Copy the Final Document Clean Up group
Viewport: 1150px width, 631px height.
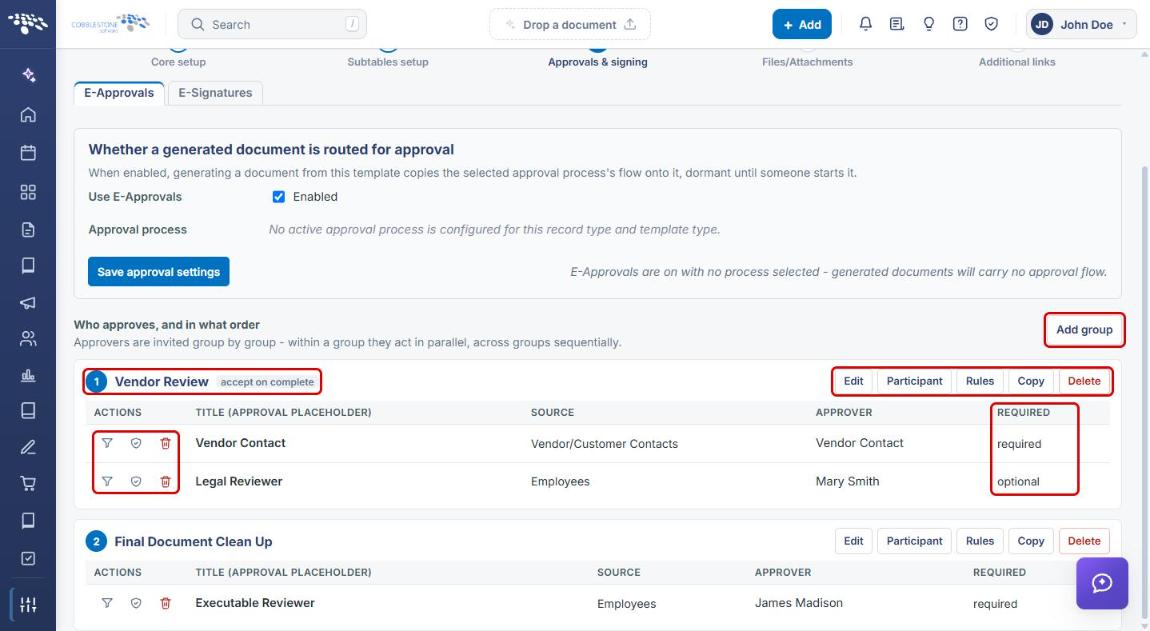(x=1030, y=541)
